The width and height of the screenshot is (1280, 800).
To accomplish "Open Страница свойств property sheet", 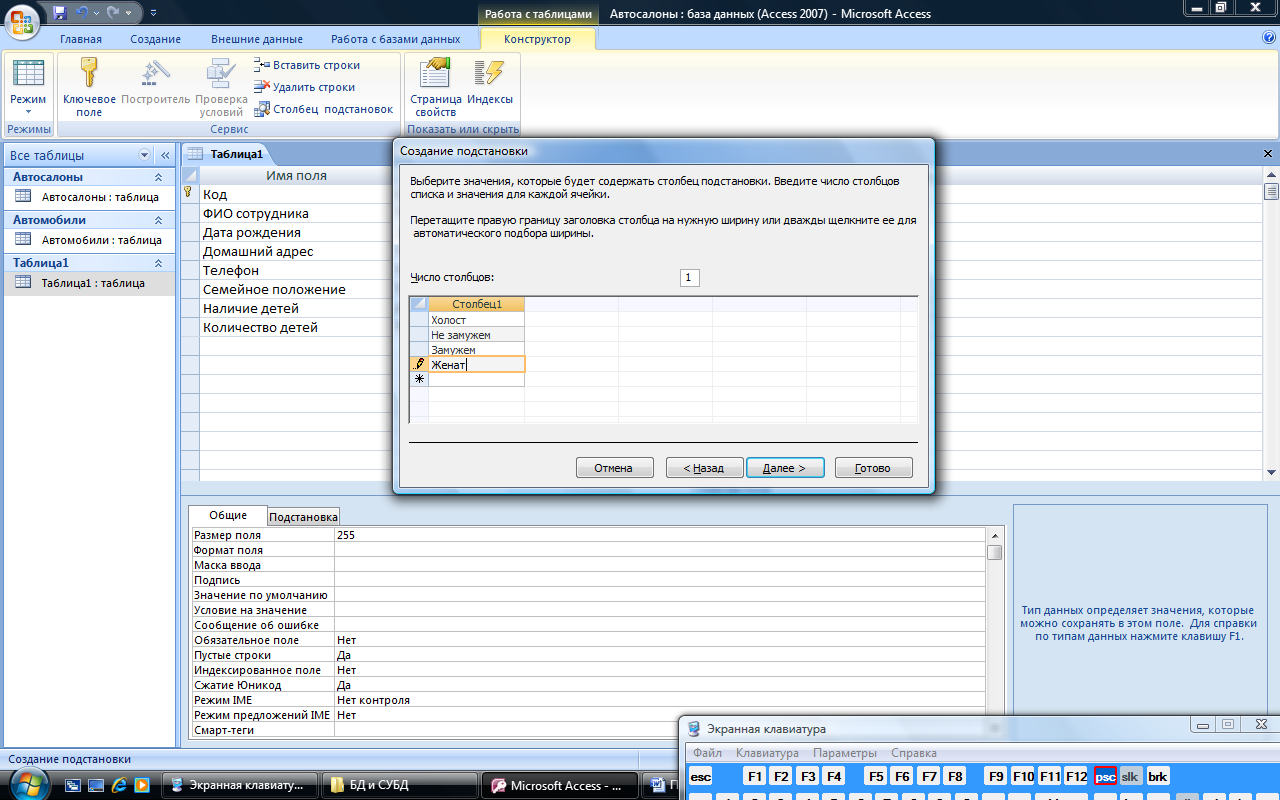I will [435, 88].
